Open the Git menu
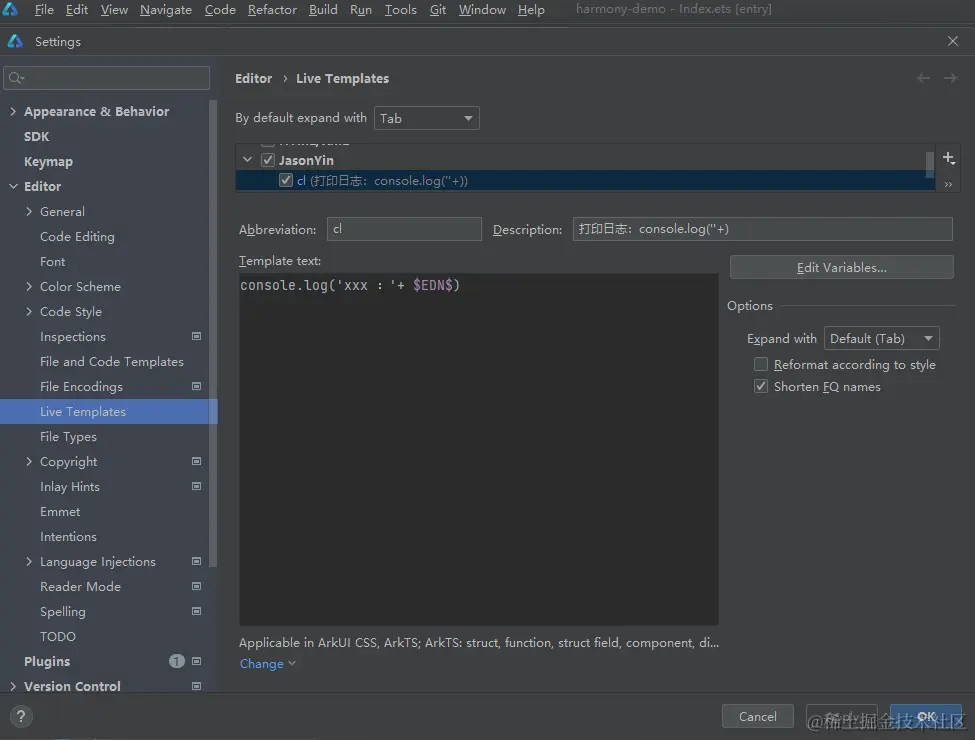Image resolution: width=975 pixels, height=740 pixels. click(x=438, y=9)
